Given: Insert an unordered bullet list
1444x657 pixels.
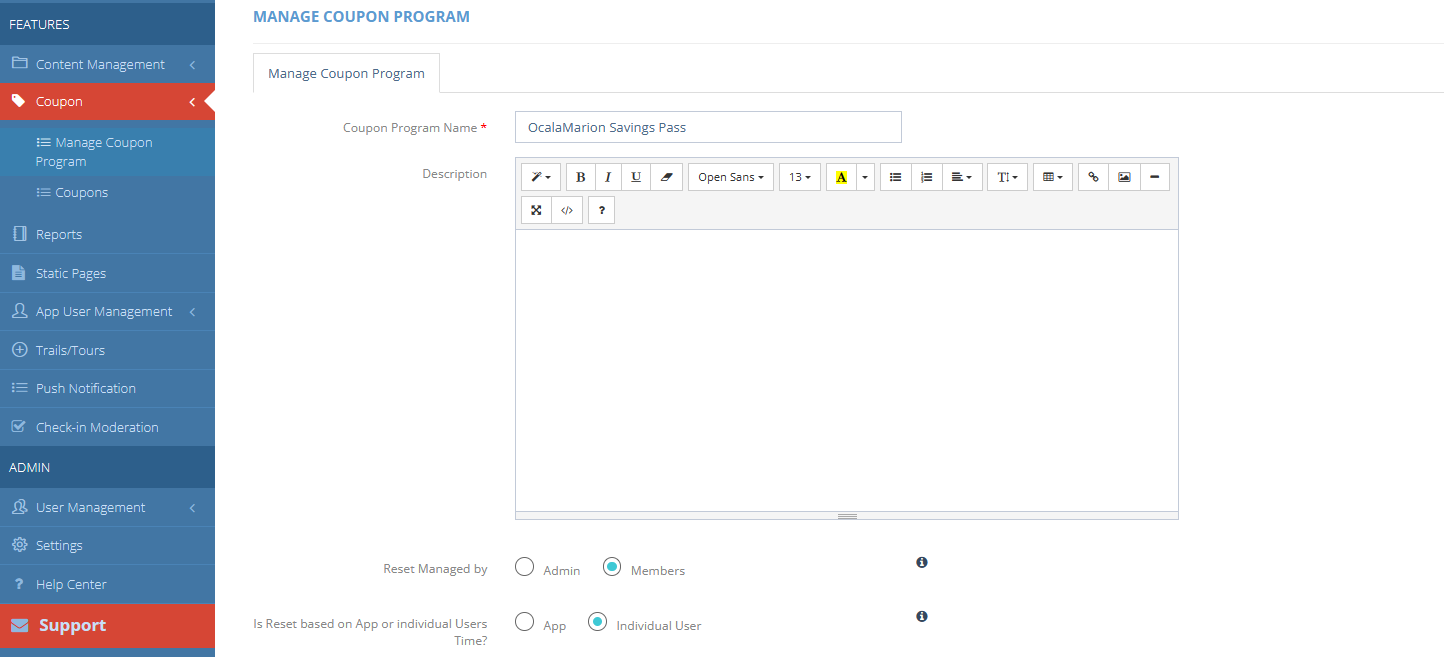Looking at the screenshot, I should (895, 177).
